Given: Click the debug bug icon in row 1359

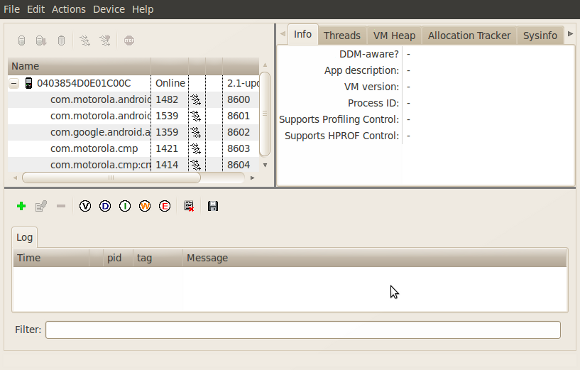Looking at the screenshot, I should click(196, 132).
